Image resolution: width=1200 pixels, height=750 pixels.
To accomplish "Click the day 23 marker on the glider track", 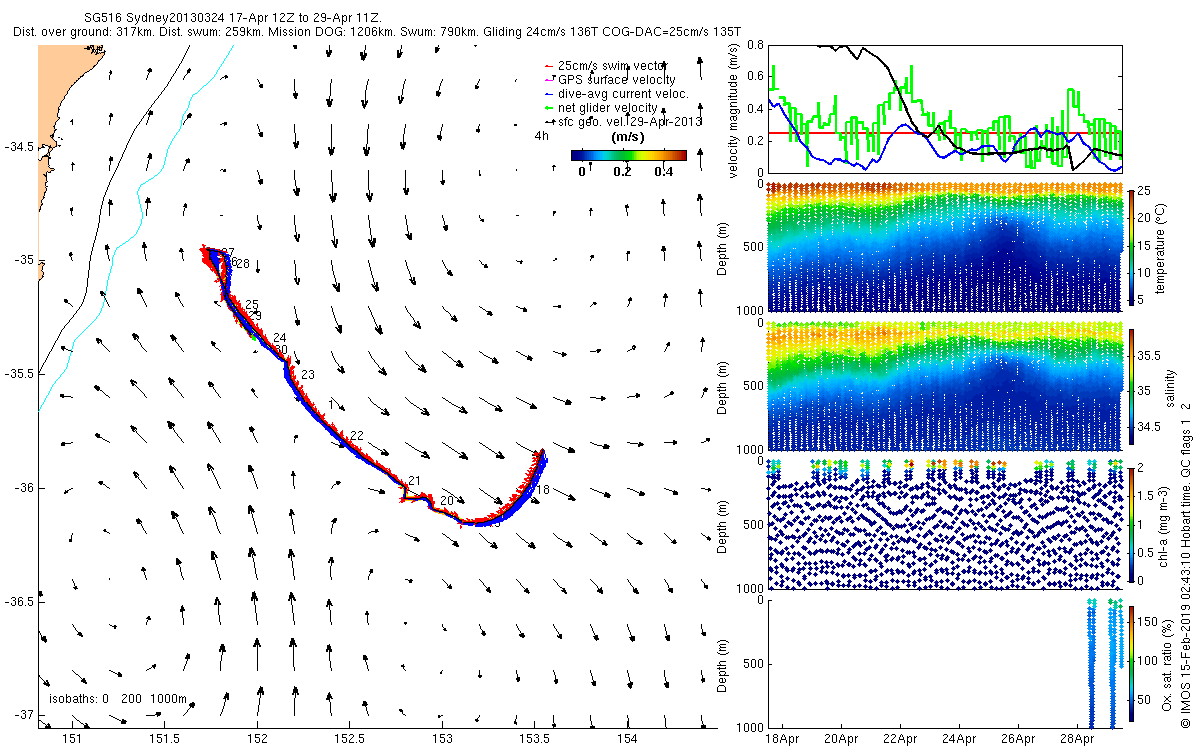I will click(307, 374).
